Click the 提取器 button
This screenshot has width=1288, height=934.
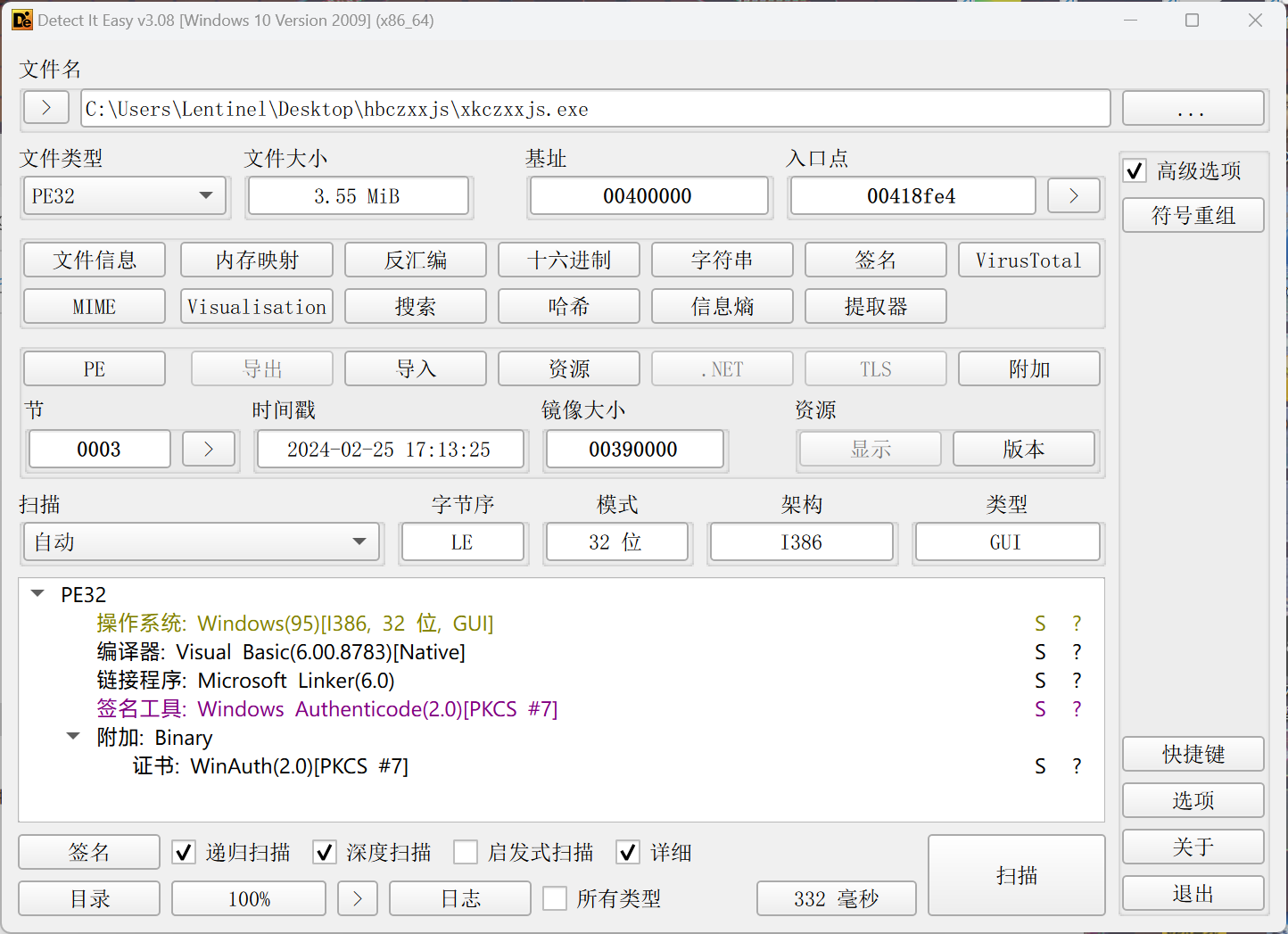[876, 306]
